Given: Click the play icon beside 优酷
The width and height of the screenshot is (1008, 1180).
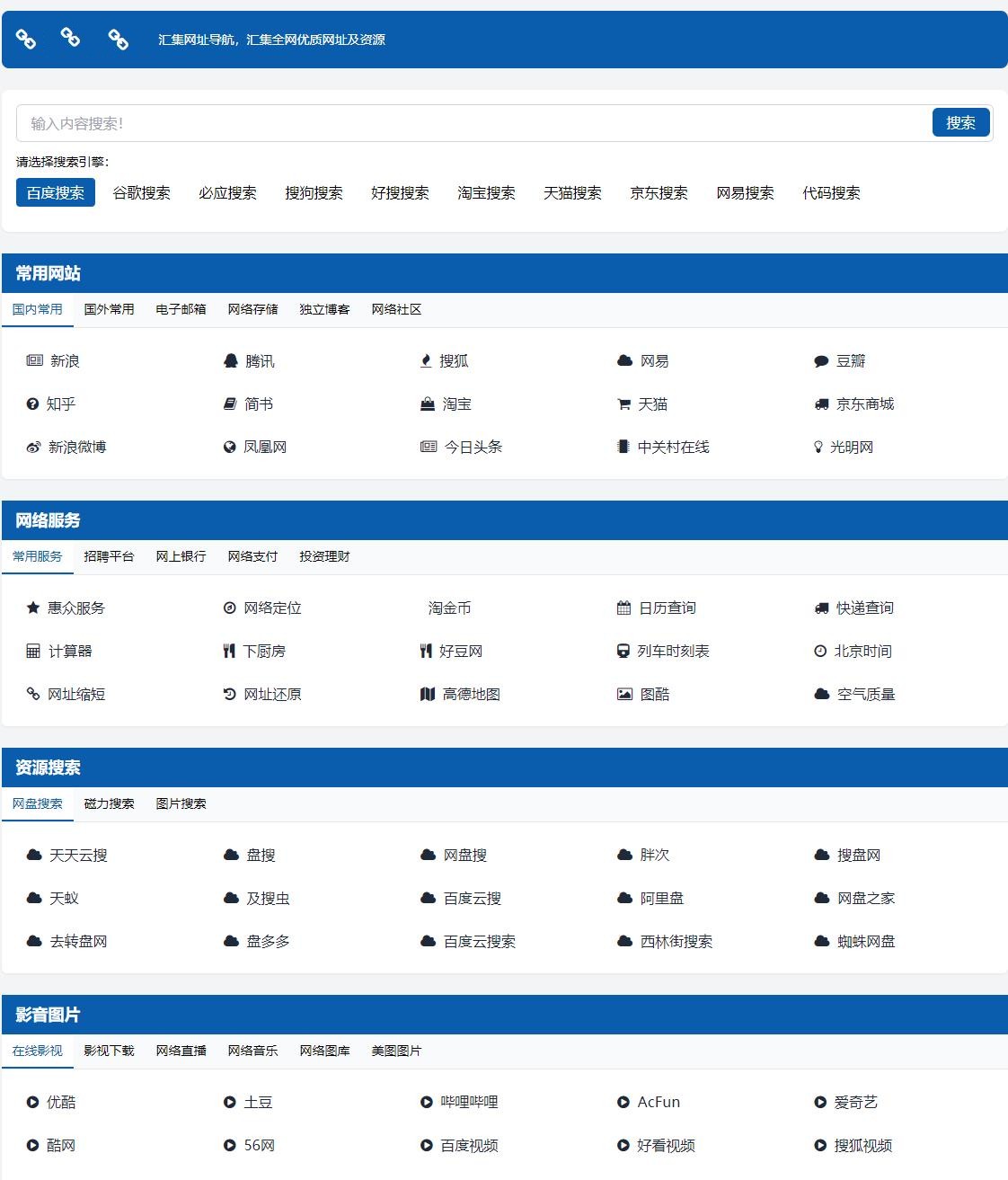Looking at the screenshot, I should [x=32, y=1102].
